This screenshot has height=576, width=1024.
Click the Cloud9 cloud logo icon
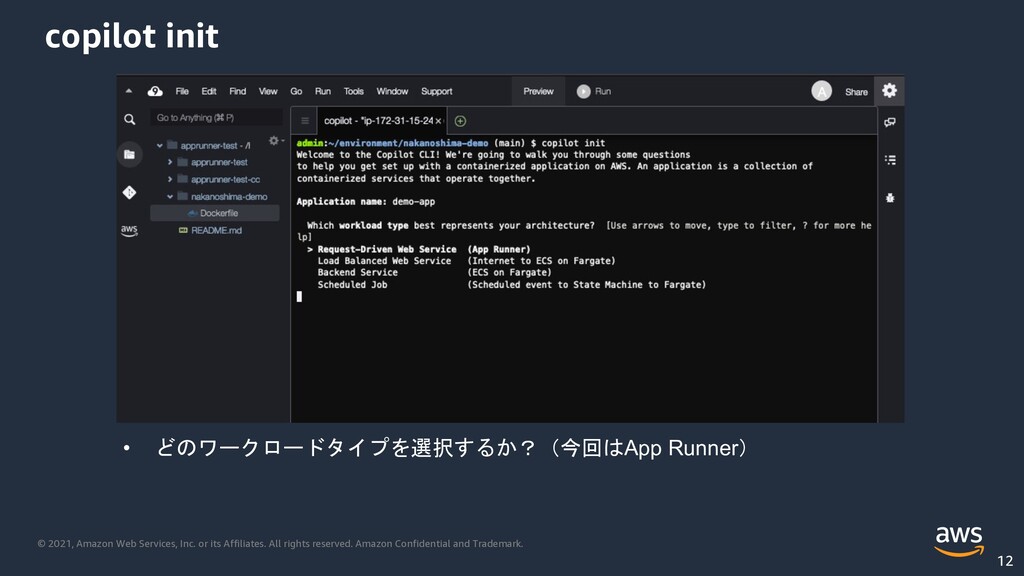pos(155,91)
